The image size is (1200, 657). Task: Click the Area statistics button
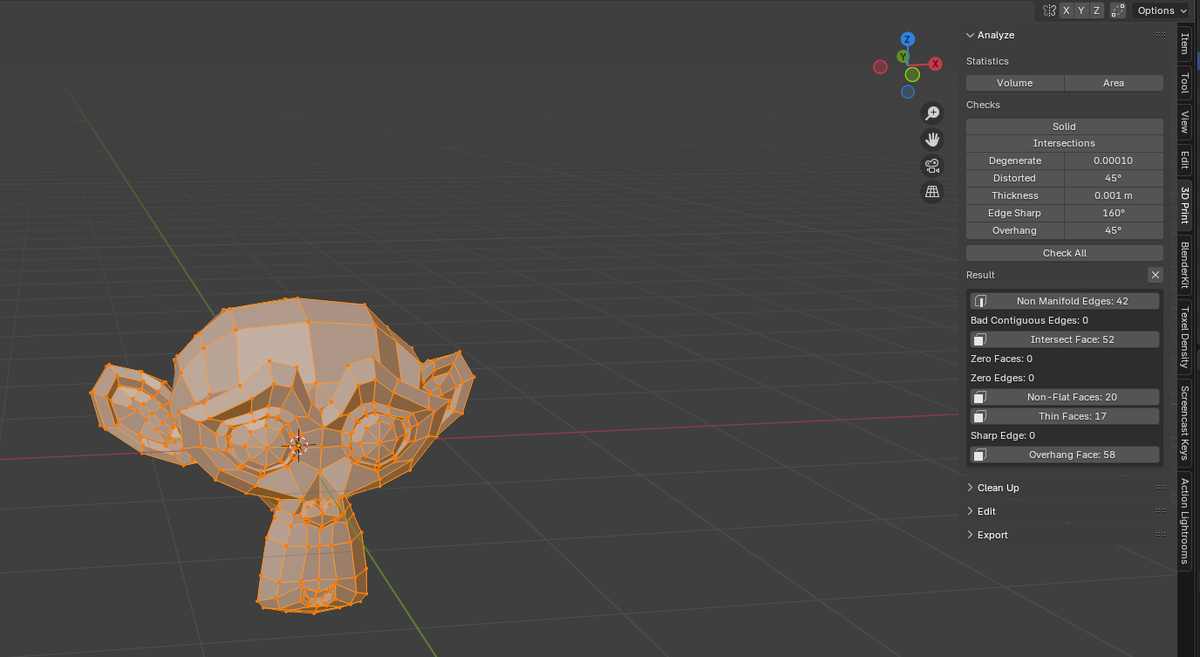1114,83
